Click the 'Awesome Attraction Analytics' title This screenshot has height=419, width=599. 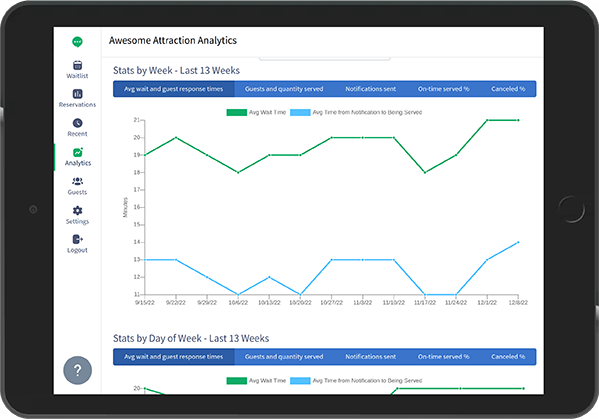[x=173, y=40]
